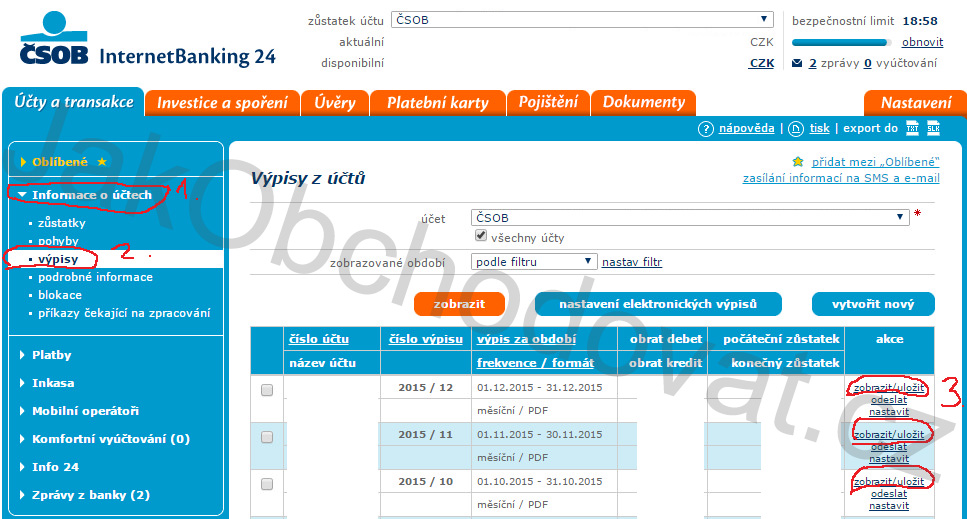This screenshot has width=967, height=519.
Task: Open the zůstatek účtu ČSOB dropdown at top
Action: 582,20
